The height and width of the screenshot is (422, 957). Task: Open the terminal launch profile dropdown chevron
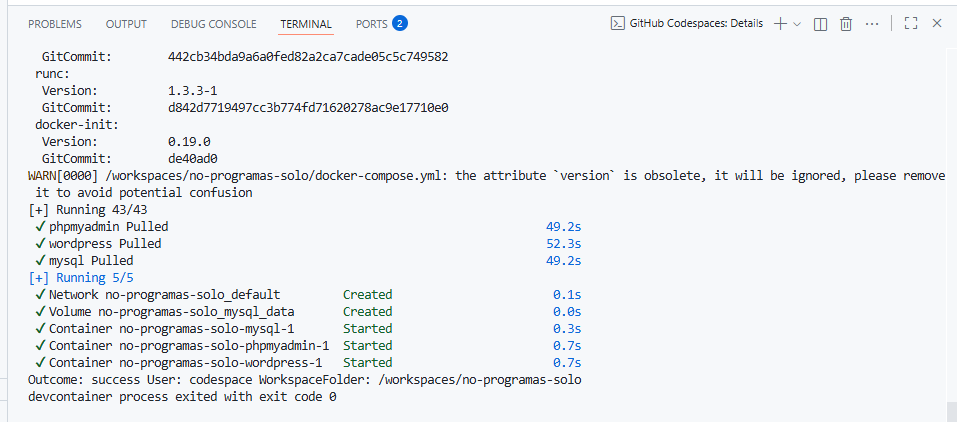797,23
